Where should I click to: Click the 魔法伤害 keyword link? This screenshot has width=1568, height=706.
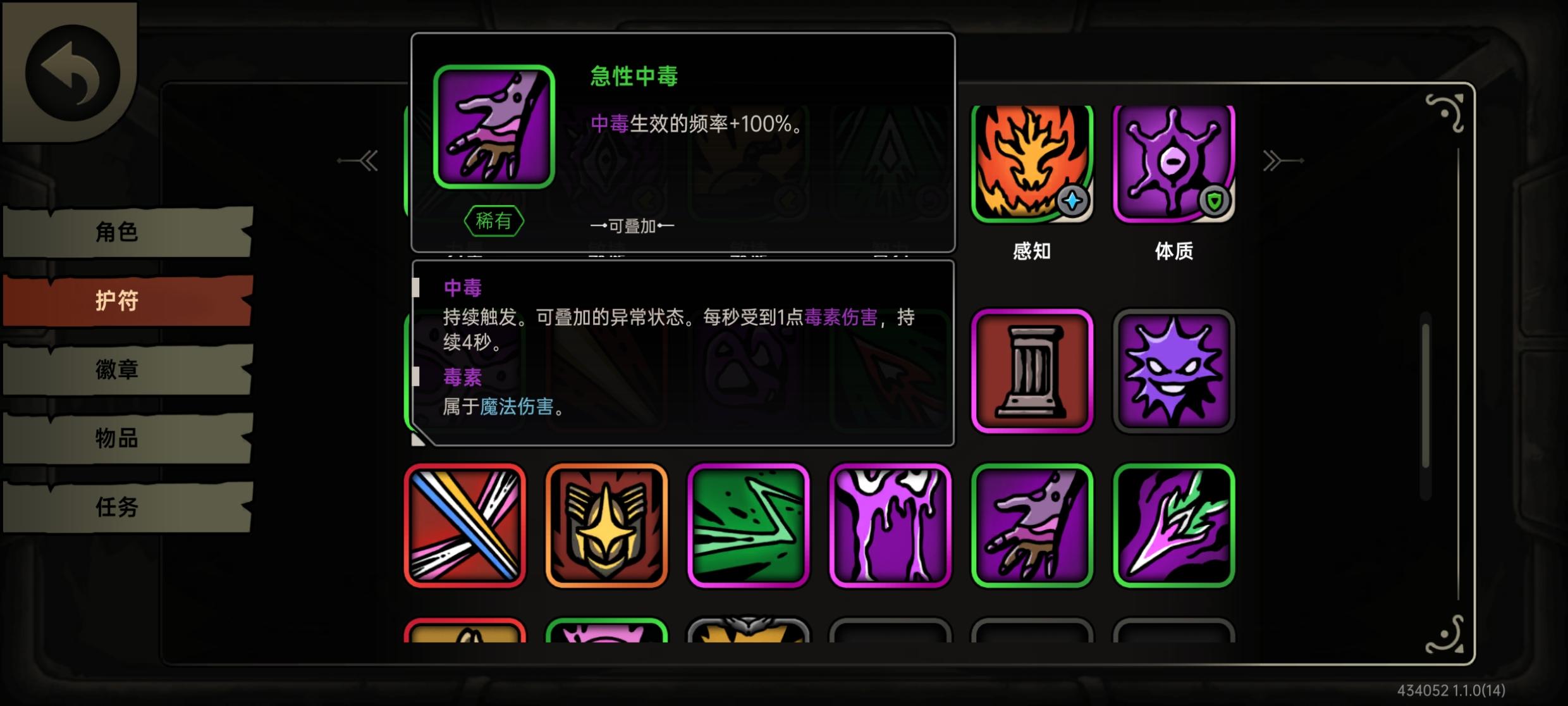coord(517,406)
